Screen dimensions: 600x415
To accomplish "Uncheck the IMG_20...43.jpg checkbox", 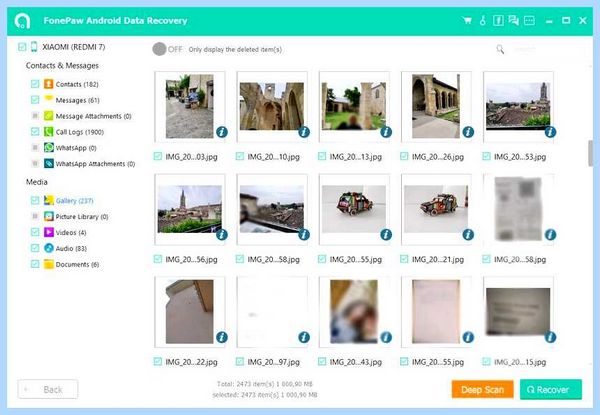I will (322, 361).
